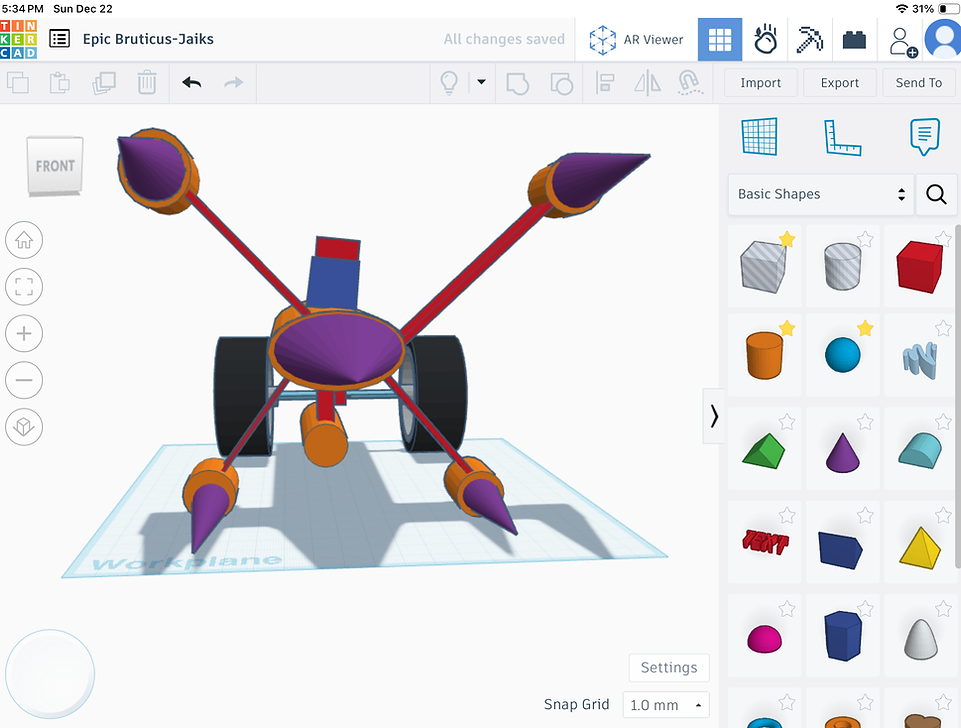This screenshot has height=728, width=961.
Task: Group the selected shapes
Action: tap(518, 83)
